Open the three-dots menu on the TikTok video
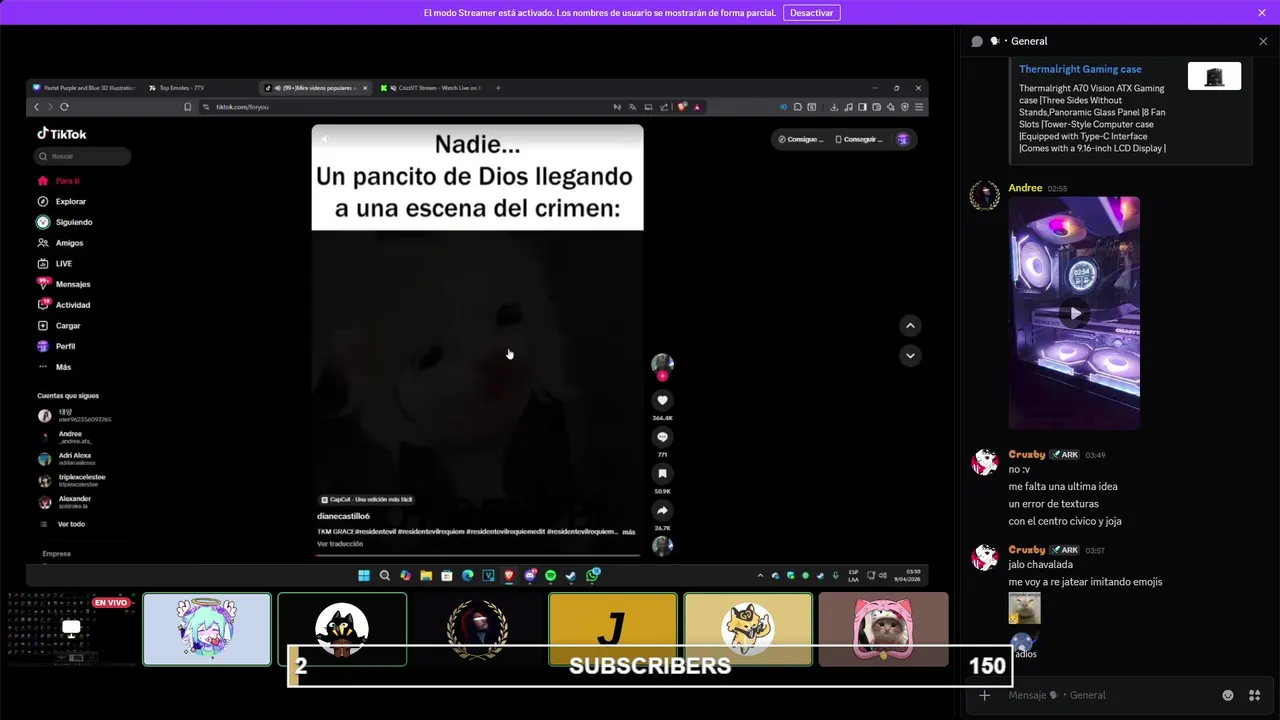The height and width of the screenshot is (720, 1280). tap(629, 138)
